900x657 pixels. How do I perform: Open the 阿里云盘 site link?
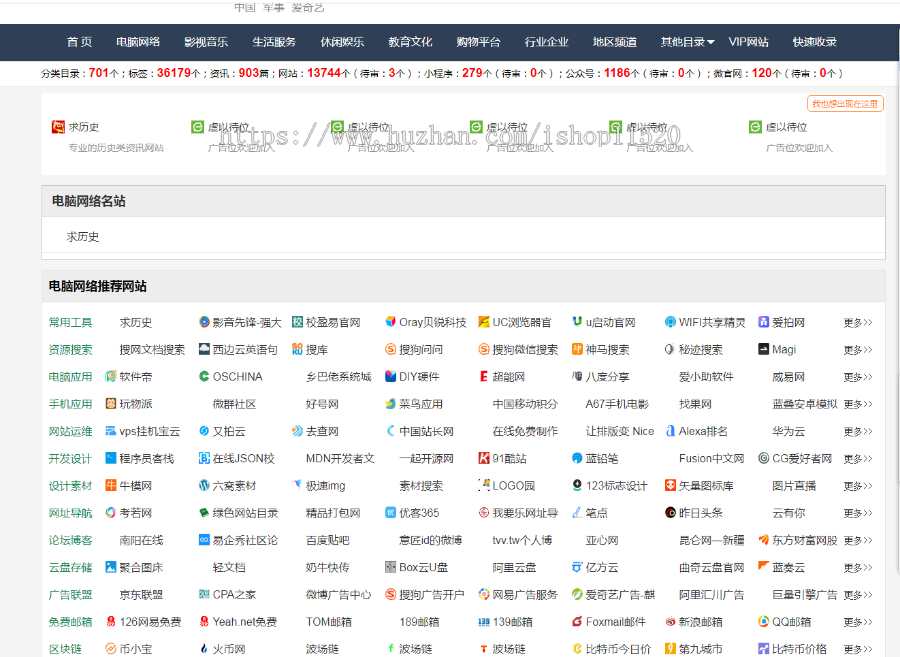coord(514,567)
